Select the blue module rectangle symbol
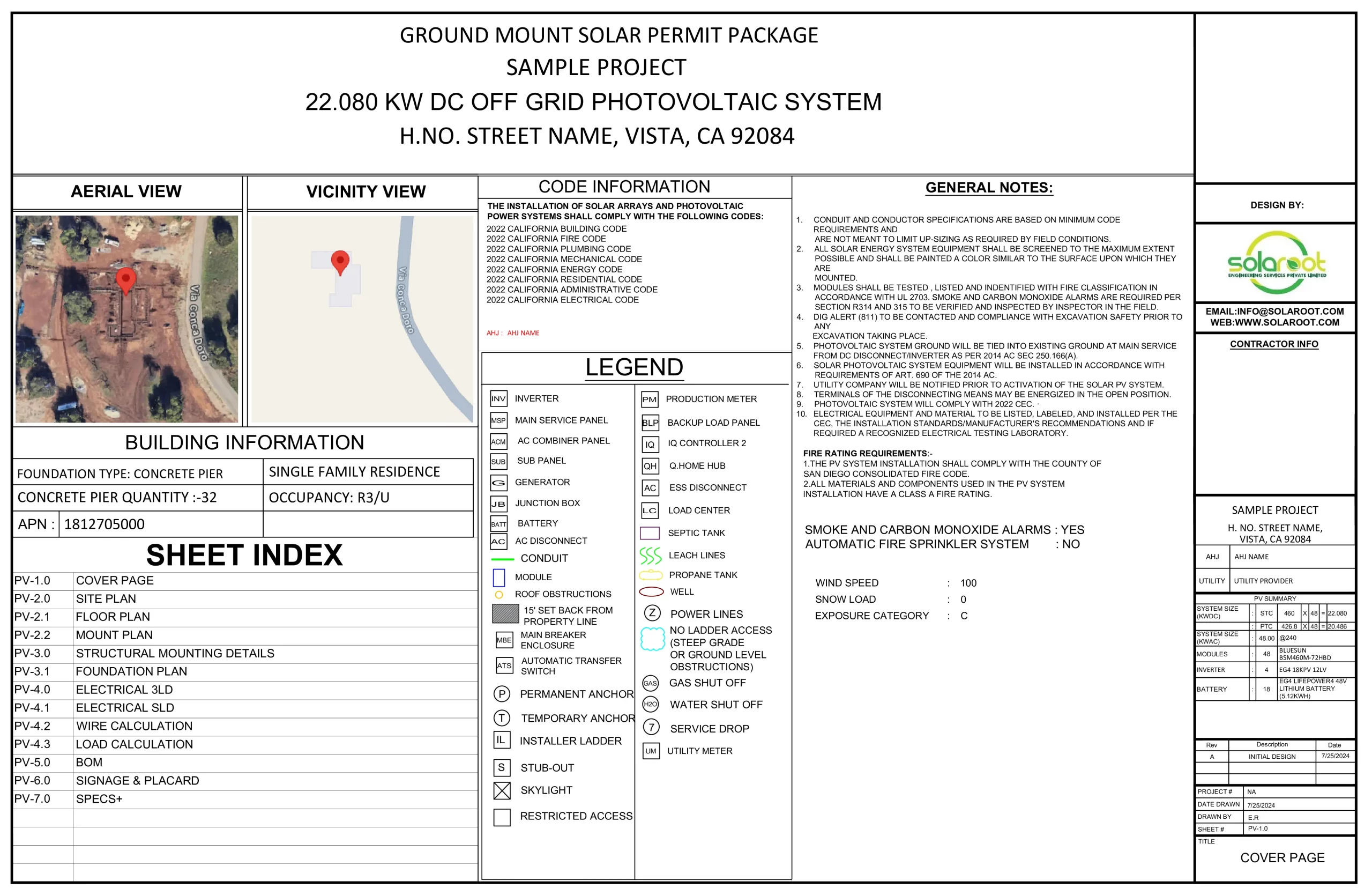This screenshot has height=888, width=1372. point(499,577)
